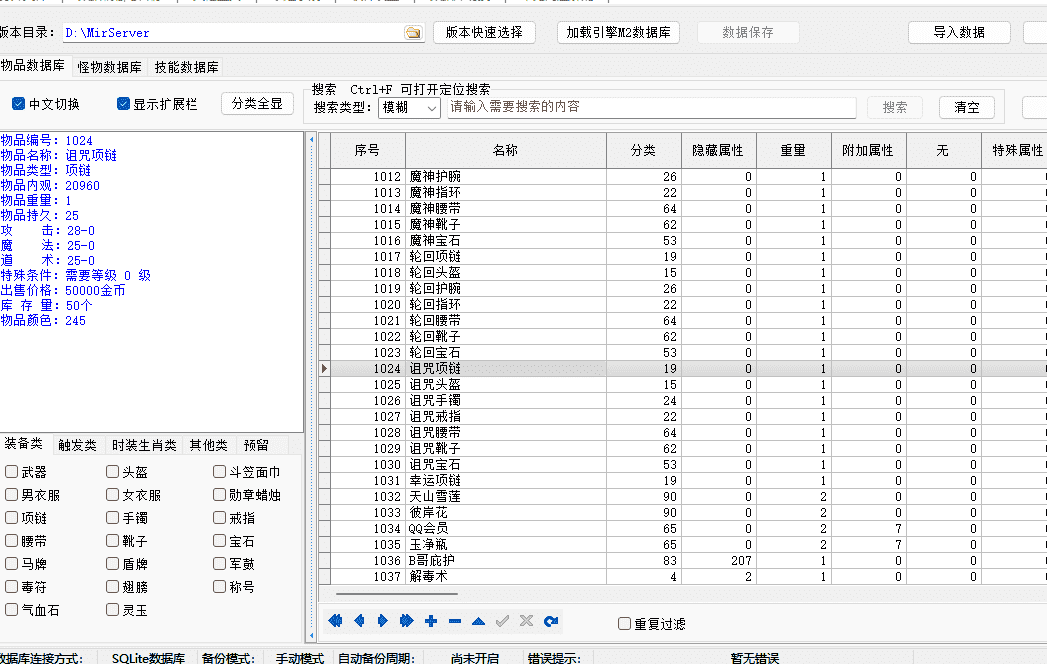The image size is (1047, 664).
Task: Enable the 勋章蜡烛 checkbox
Action: [219, 494]
